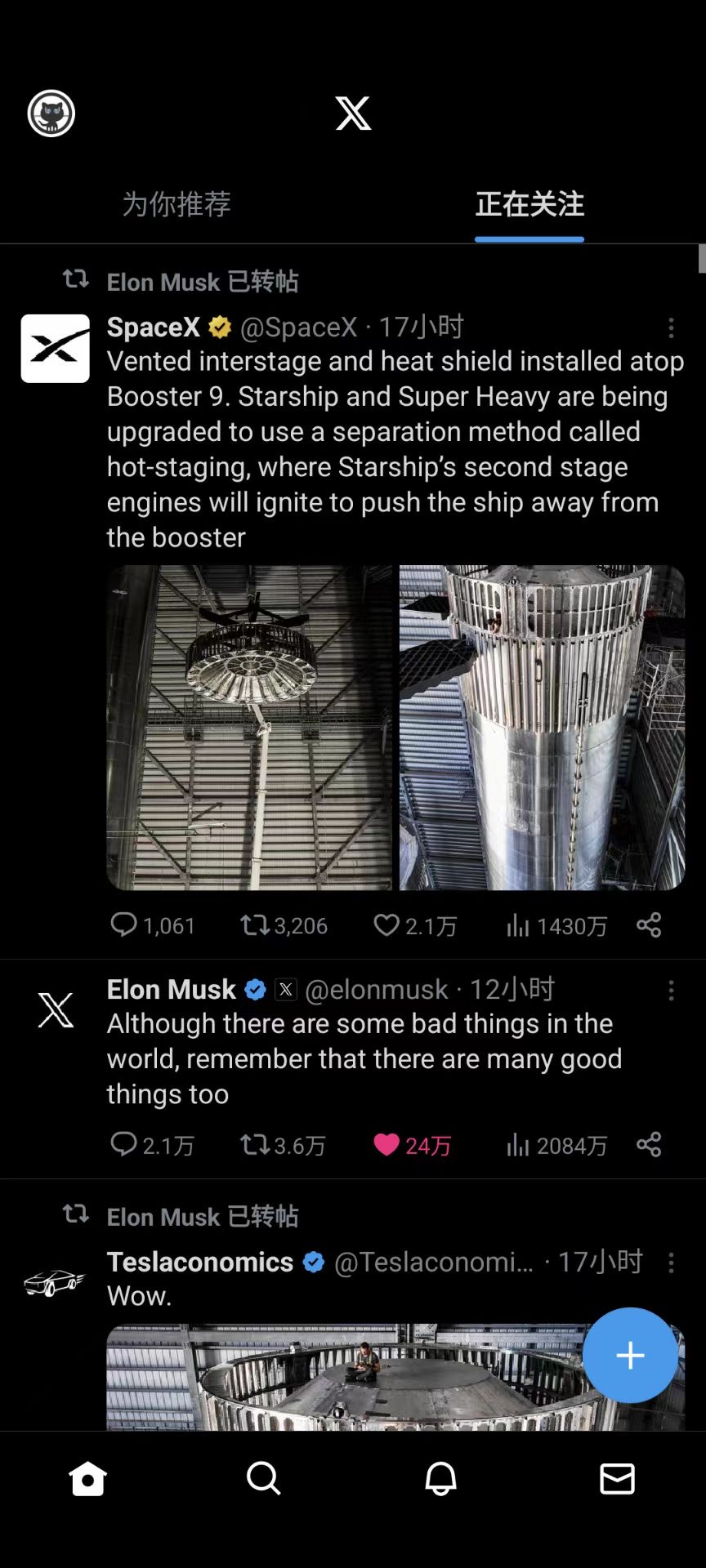Open the Booster 9 interstage photo
Viewport: 706px width, 1568px height.
coord(541,727)
